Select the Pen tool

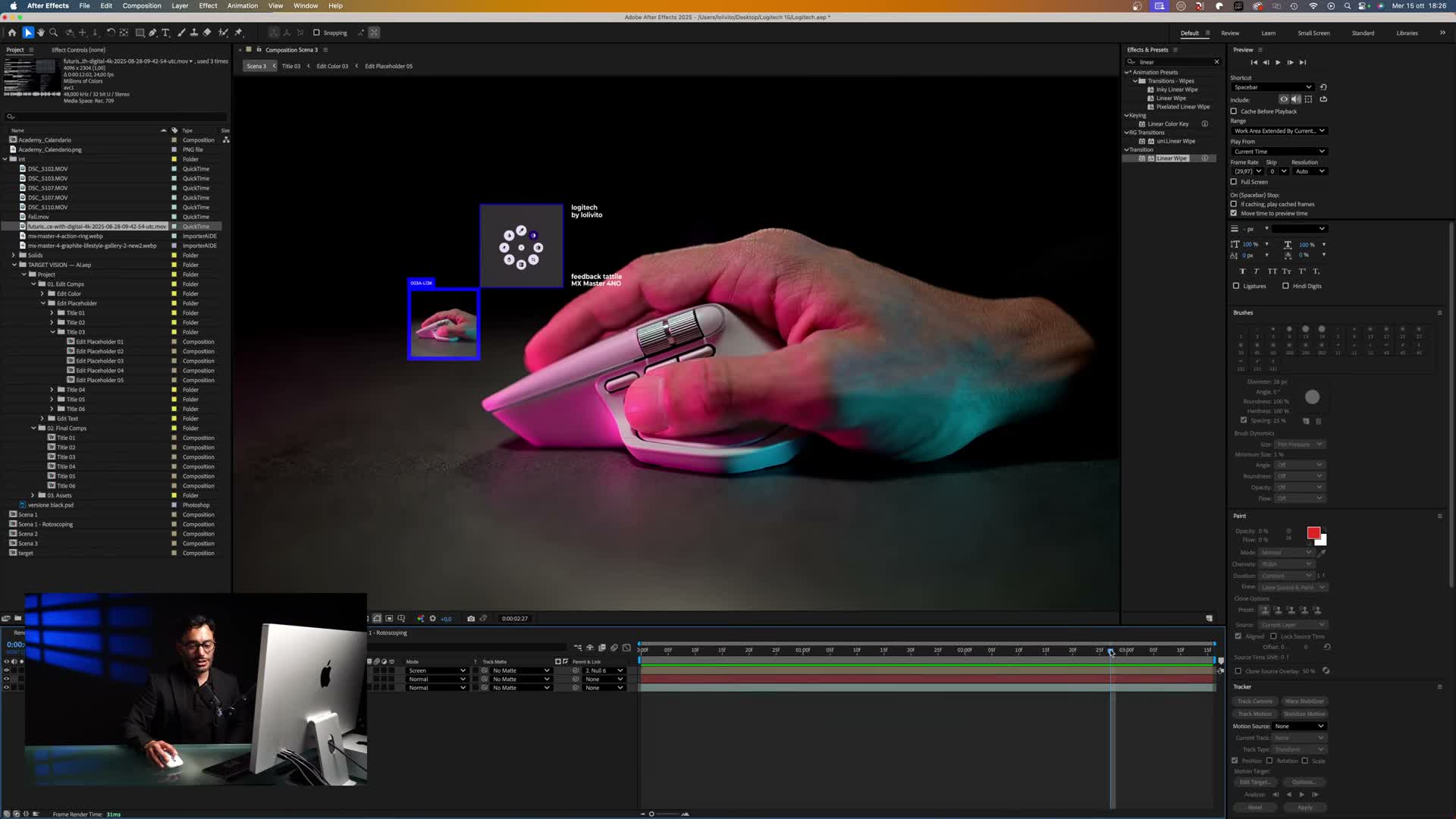(x=152, y=33)
